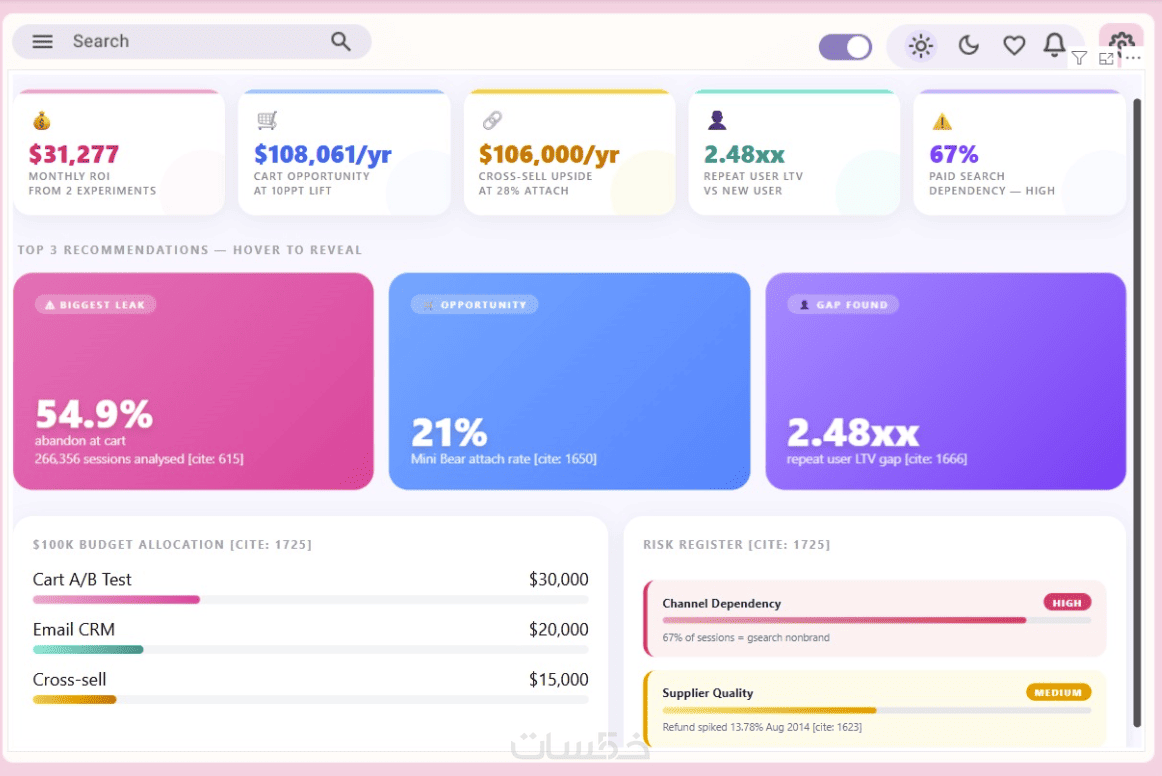1162x776 pixels.
Task: Click the heart favorites icon
Action: (x=1014, y=46)
